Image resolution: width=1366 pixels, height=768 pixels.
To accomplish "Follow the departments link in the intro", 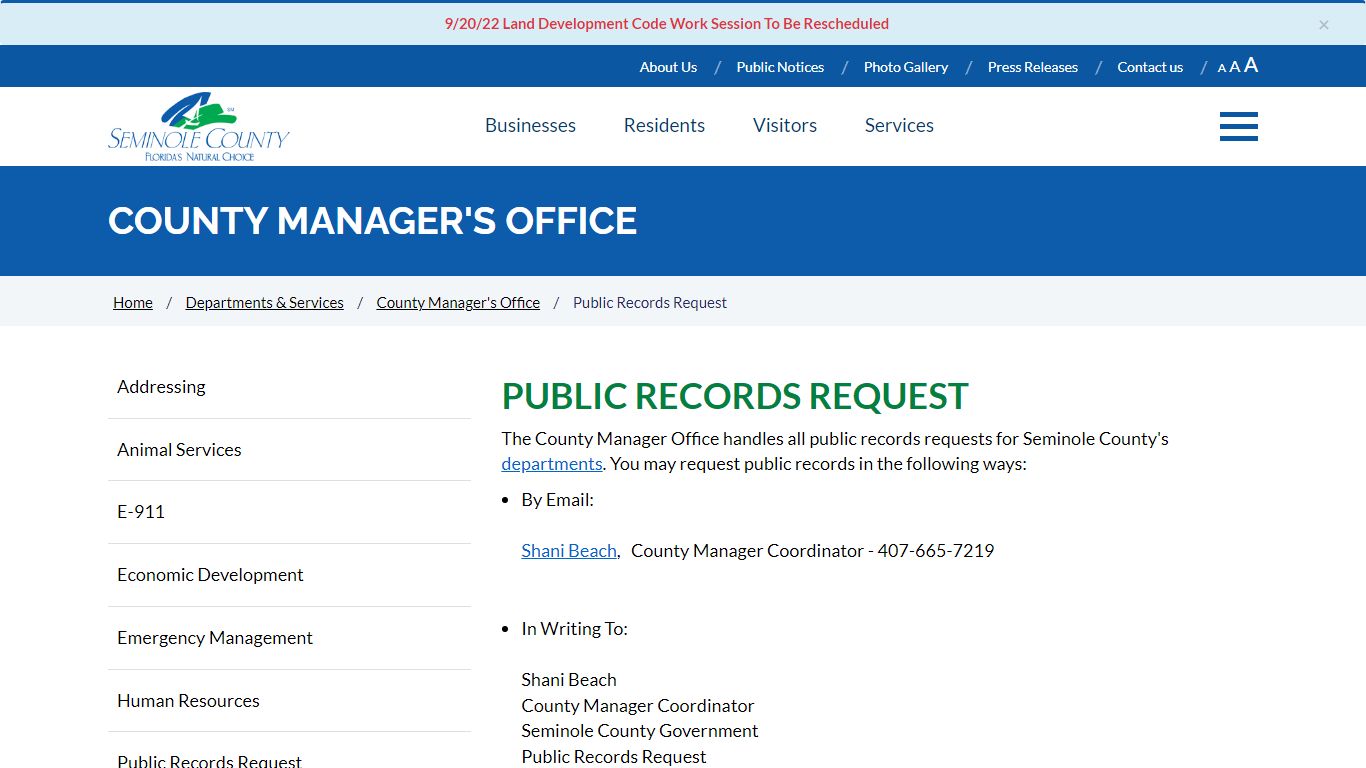I will click(552, 464).
